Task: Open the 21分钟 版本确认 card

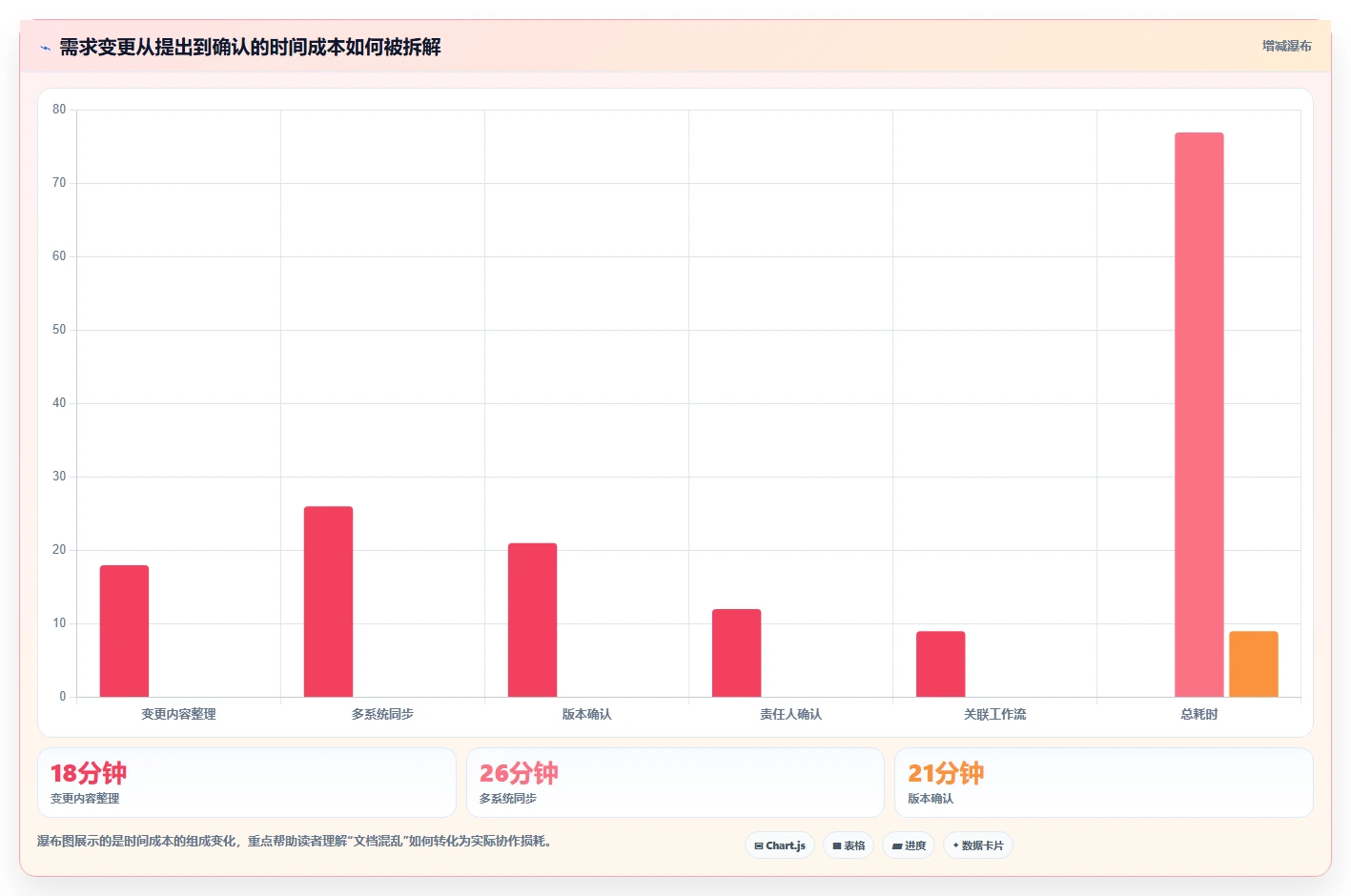Action: [1103, 783]
